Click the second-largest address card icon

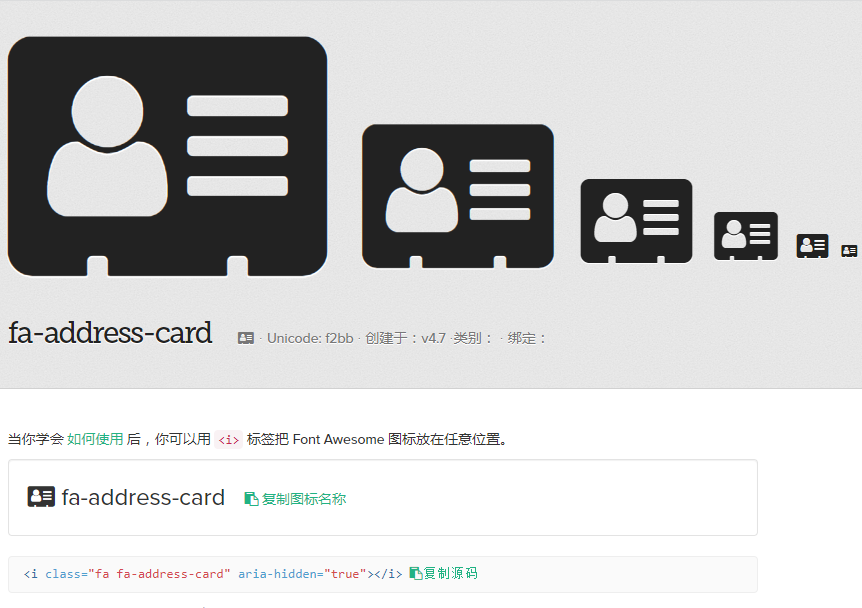click(457, 196)
